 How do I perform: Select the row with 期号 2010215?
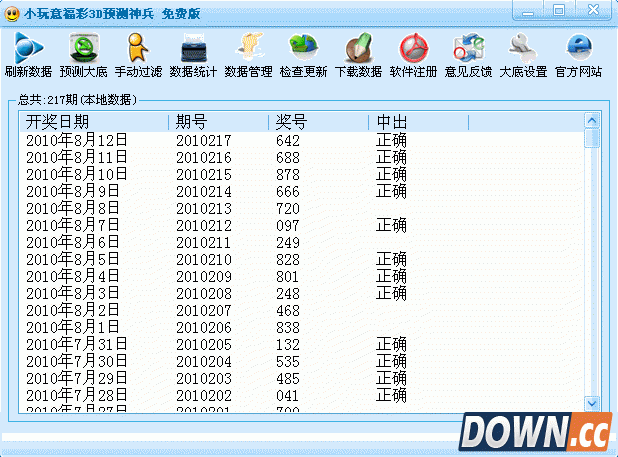[302, 175]
